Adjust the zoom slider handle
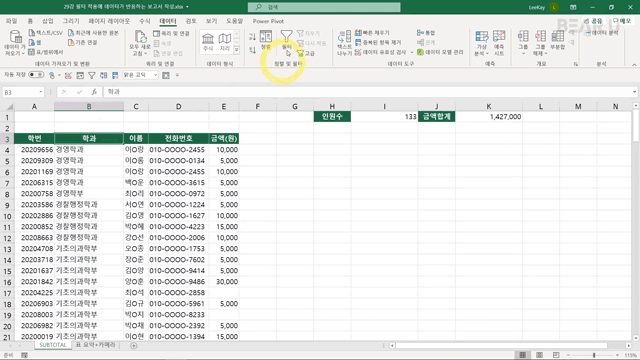This screenshot has height=360, width=640. (594, 355)
